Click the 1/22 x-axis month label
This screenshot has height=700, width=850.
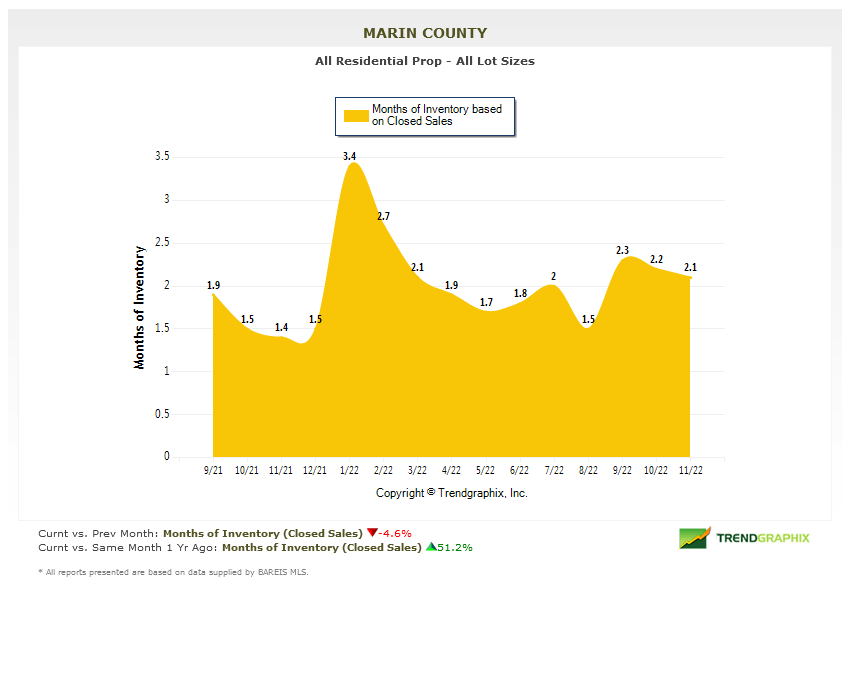pos(350,470)
